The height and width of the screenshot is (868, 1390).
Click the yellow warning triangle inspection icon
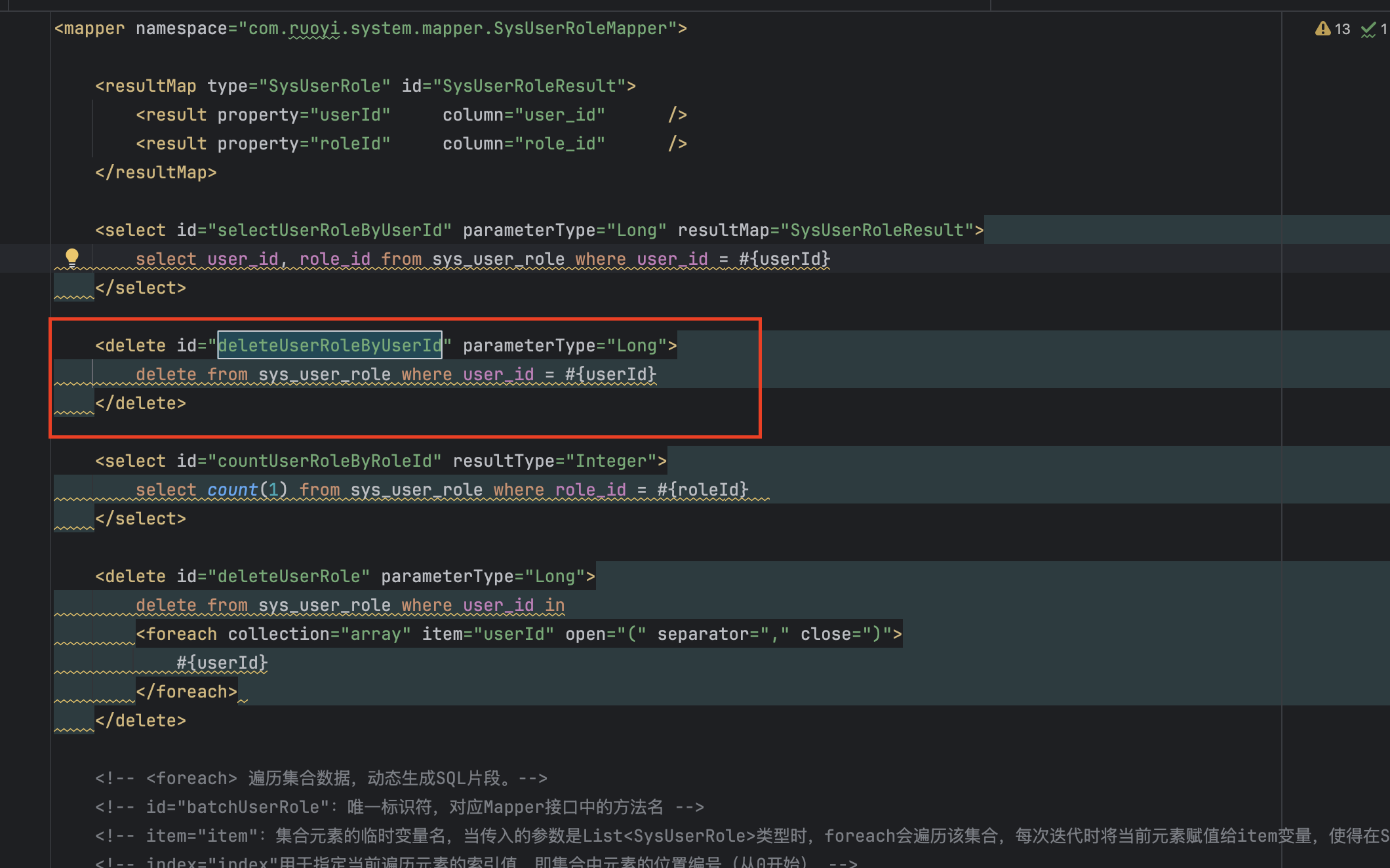1322,29
